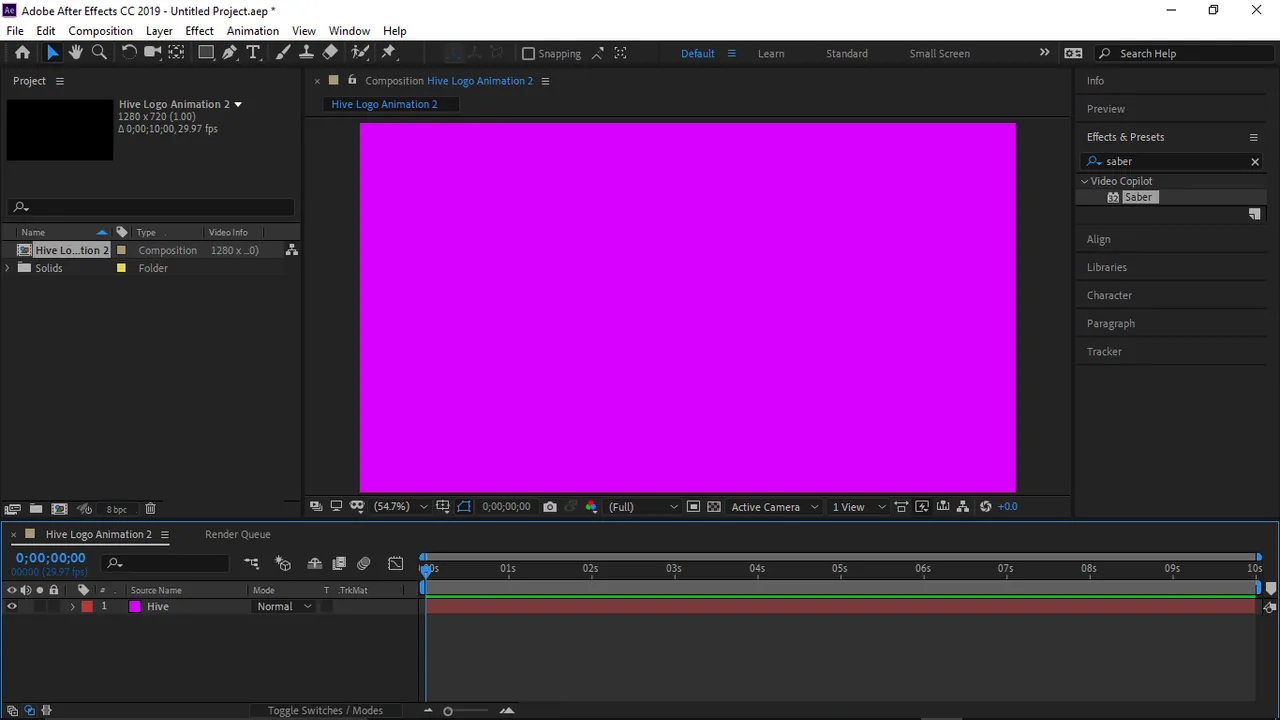Open the magnification ratio (54.7%) dropdown
The width and height of the screenshot is (1280, 720).
399,507
